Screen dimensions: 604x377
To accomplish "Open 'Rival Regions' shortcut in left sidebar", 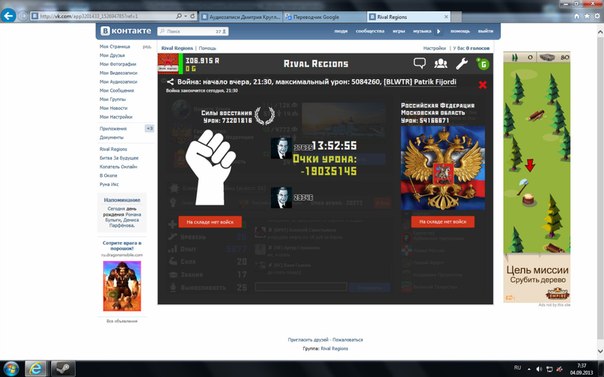I will coord(113,149).
